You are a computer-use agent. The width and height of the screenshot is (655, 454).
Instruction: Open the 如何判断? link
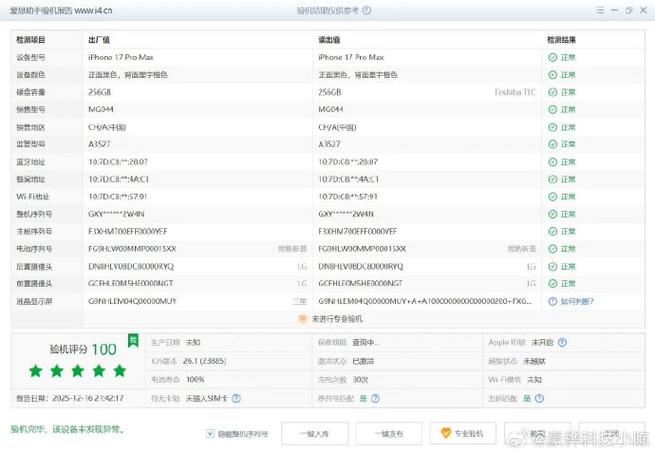coord(577,301)
